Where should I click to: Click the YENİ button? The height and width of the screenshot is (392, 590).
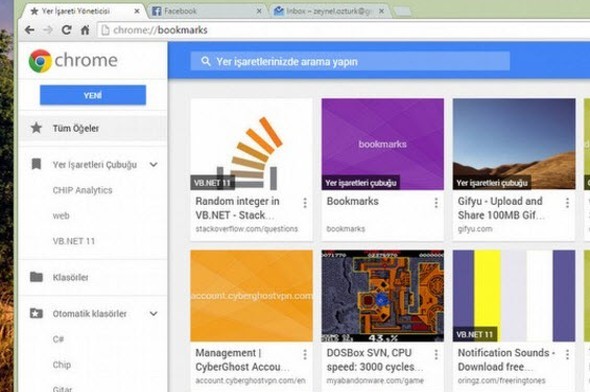tap(93, 95)
